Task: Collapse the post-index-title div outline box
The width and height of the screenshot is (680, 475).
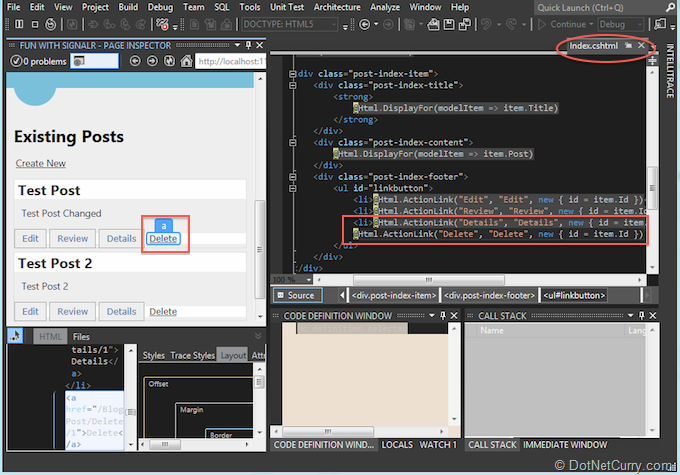Action: point(293,85)
